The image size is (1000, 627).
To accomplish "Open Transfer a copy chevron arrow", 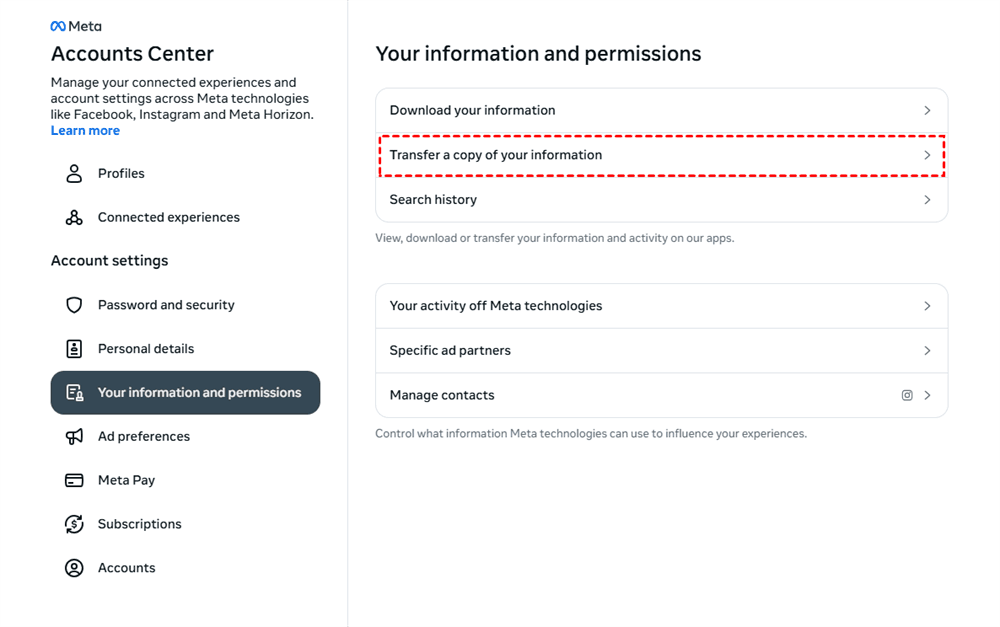I will click(x=927, y=156).
